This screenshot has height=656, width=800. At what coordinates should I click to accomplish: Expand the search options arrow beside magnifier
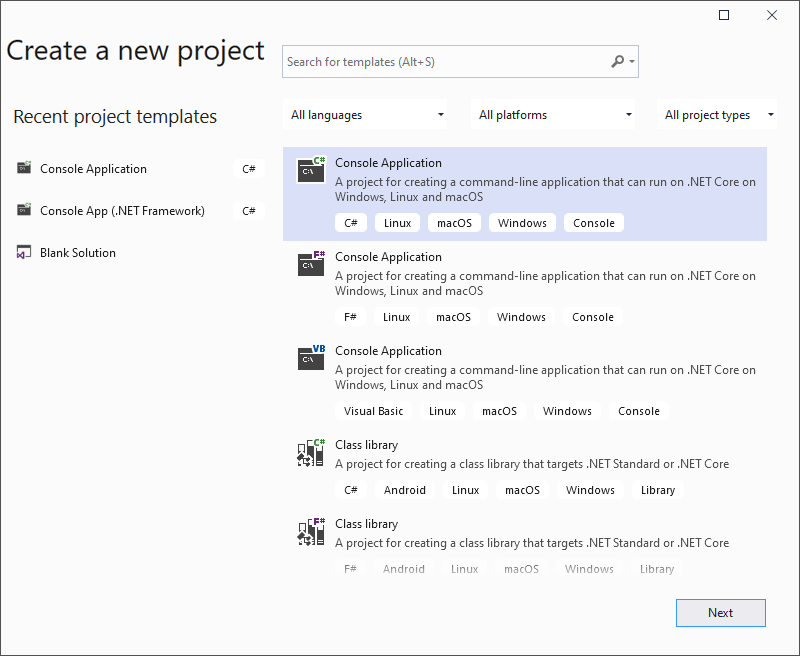pos(632,61)
